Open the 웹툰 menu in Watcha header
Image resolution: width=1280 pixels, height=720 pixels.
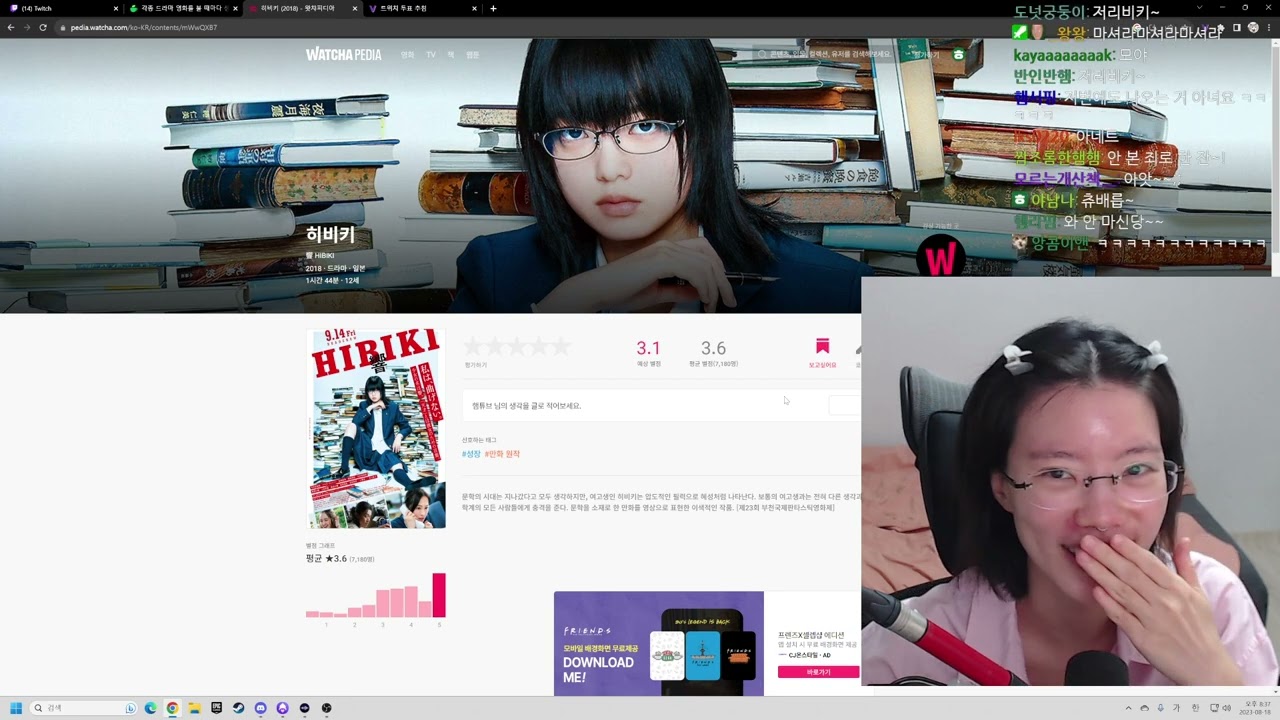tap(472, 55)
